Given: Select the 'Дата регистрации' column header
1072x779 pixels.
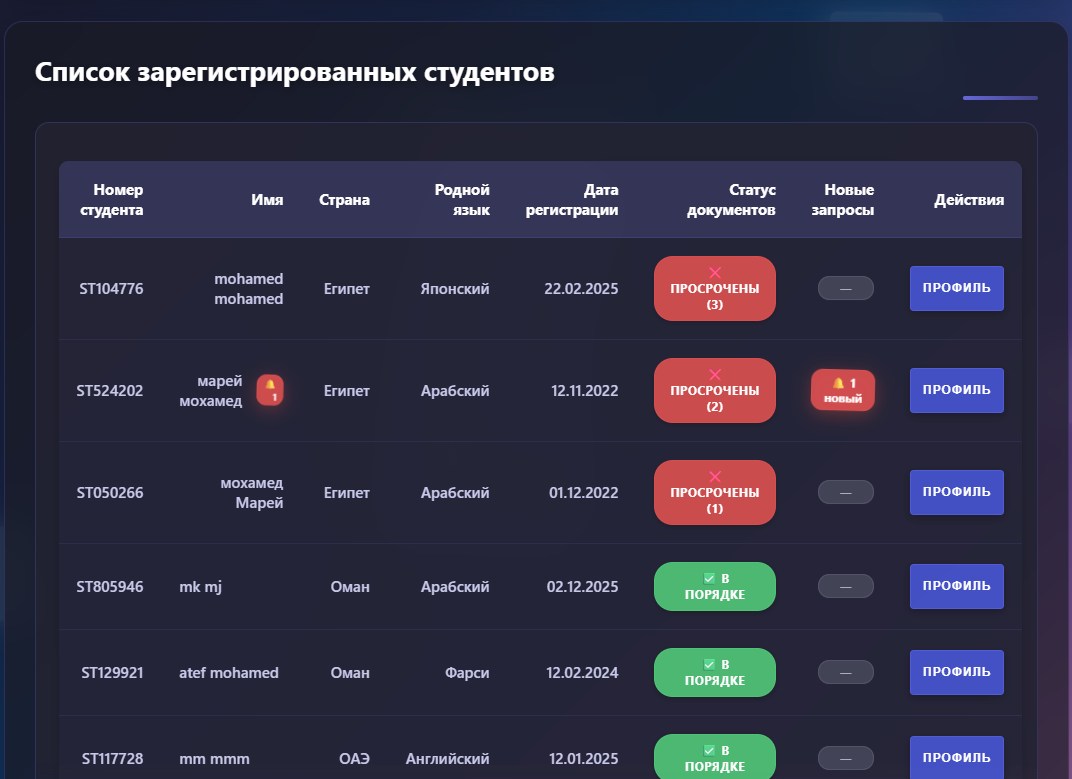Looking at the screenshot, I should (572, 199).
